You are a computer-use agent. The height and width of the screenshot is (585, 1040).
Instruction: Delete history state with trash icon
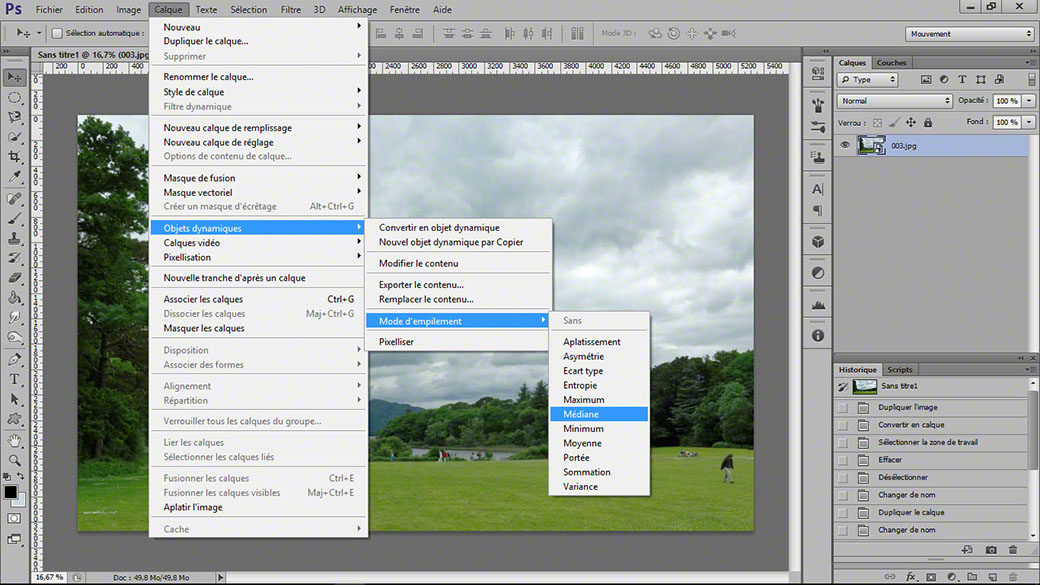1013,550
